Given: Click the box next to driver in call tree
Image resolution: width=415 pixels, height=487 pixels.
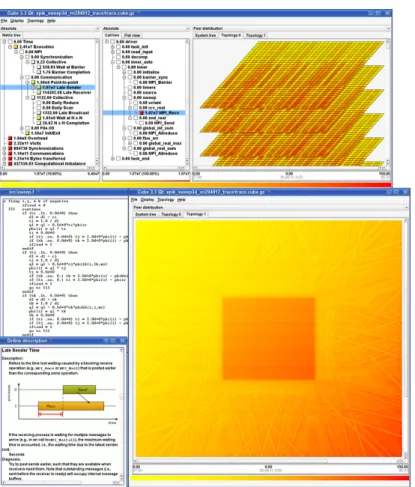Looking at the screenshot, I should (112, 42).
